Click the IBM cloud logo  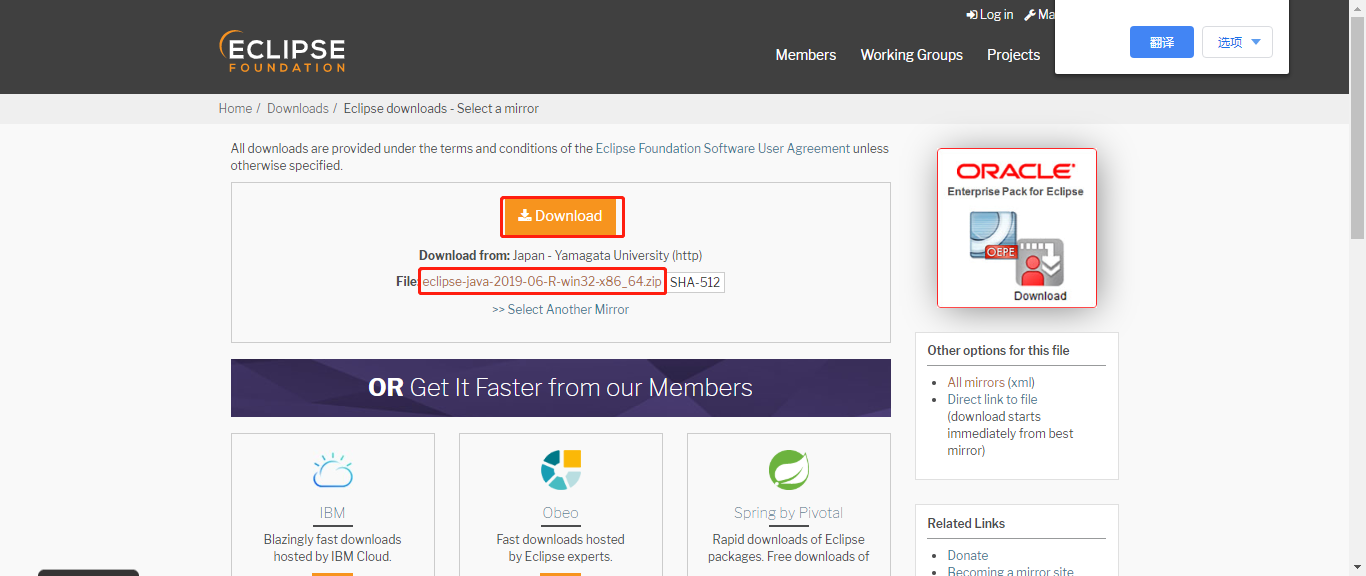pos(332,471)
